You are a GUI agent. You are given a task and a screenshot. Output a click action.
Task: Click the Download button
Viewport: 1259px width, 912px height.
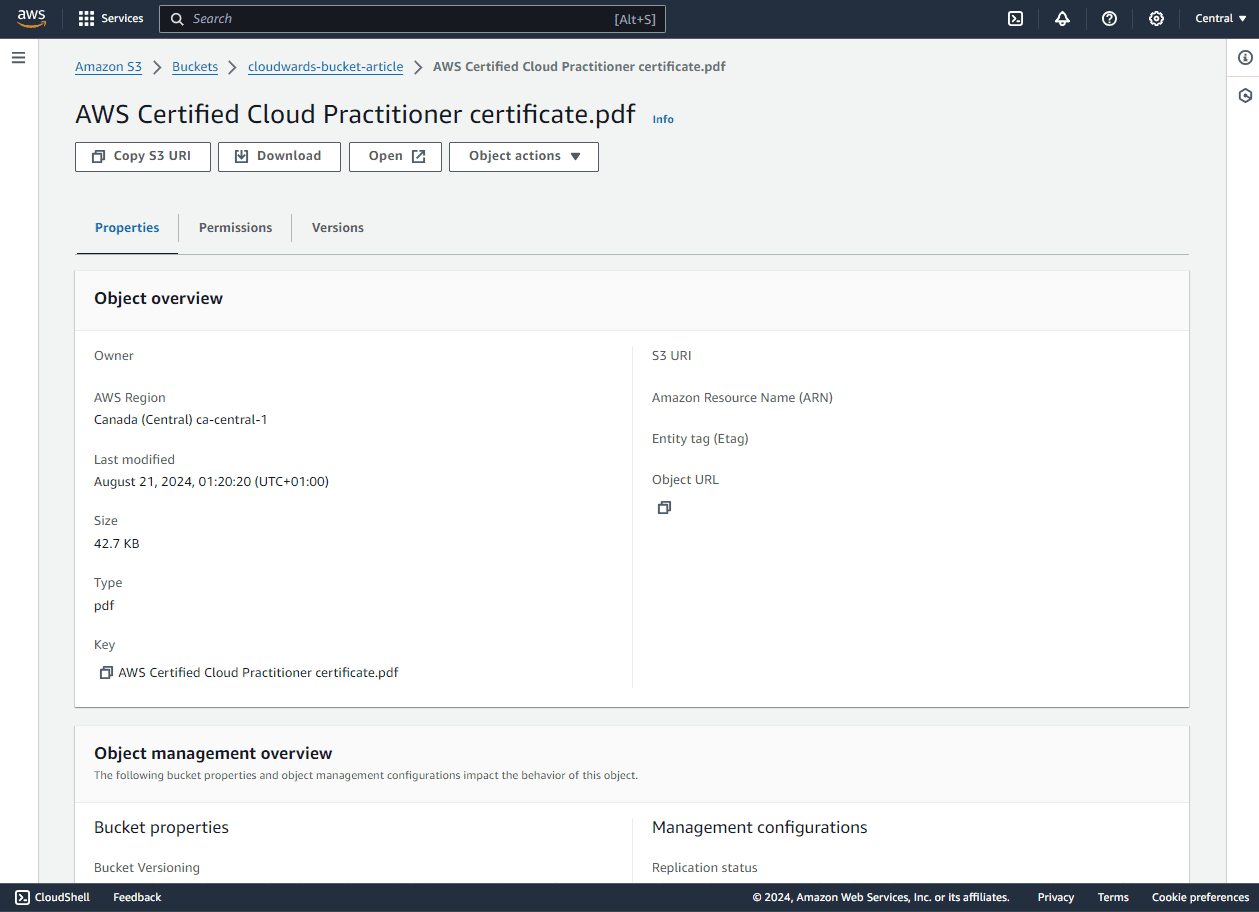[279, 157]
